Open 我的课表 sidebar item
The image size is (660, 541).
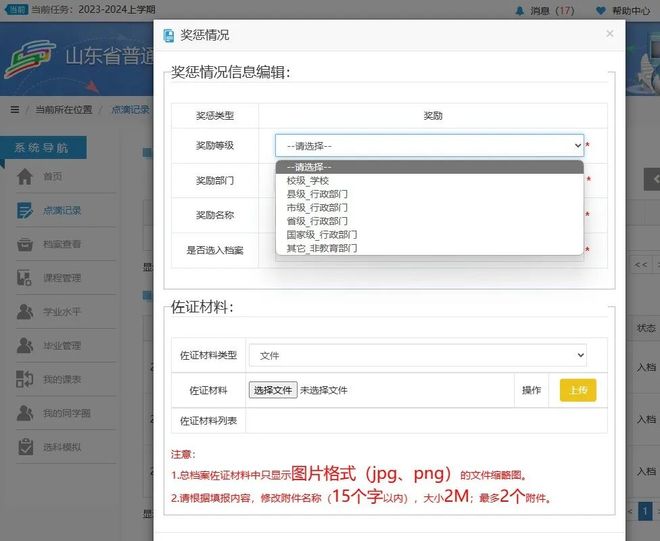pos(62,379)
